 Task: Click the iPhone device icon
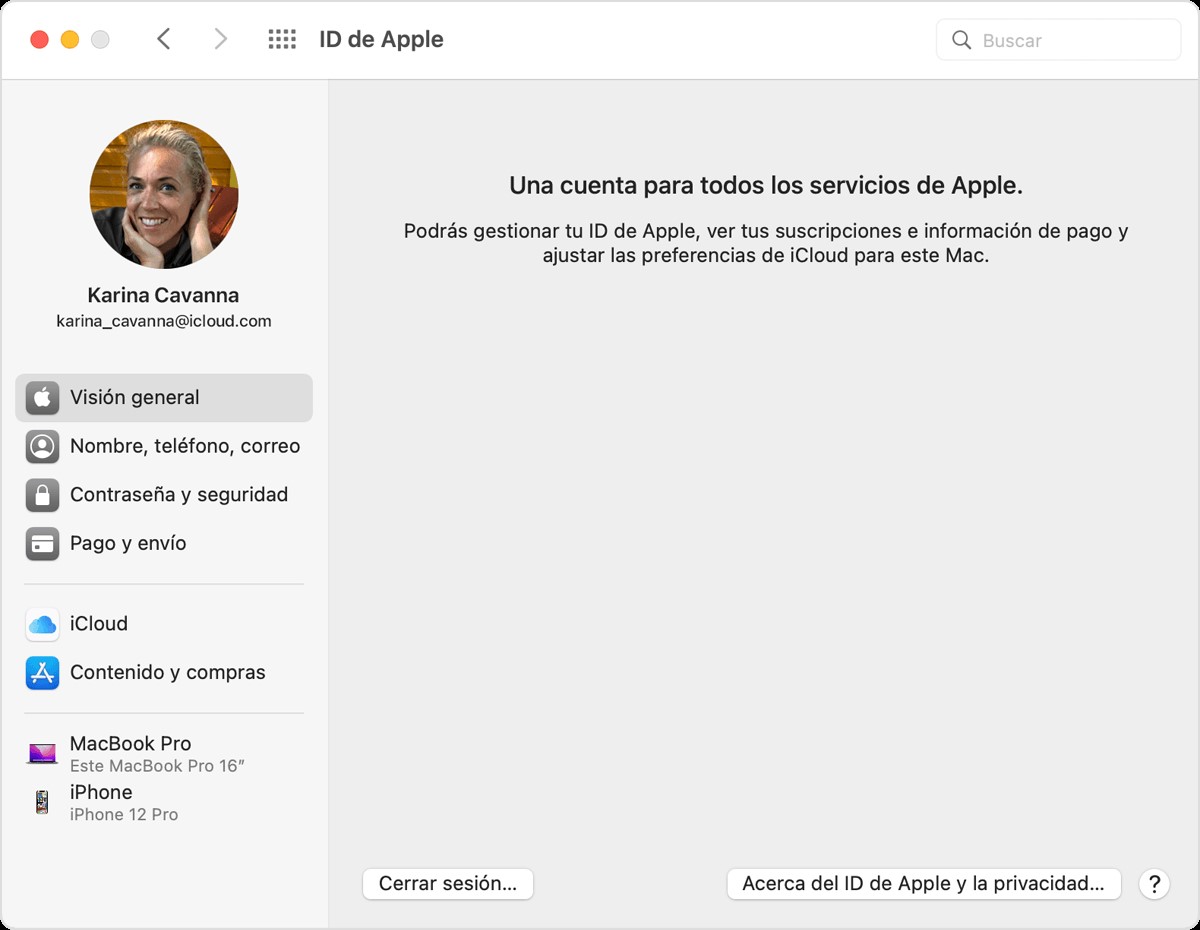coord(42,802)
